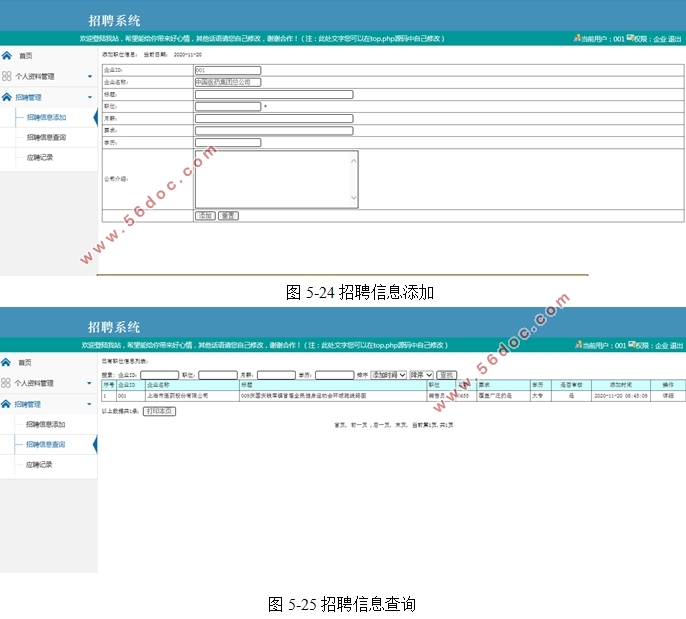This screenshot has height=619, width=686.
Task: Click the 招聘管理 house icon in the Figure 5-24 sidebar
Action: (x=7, y=97)
